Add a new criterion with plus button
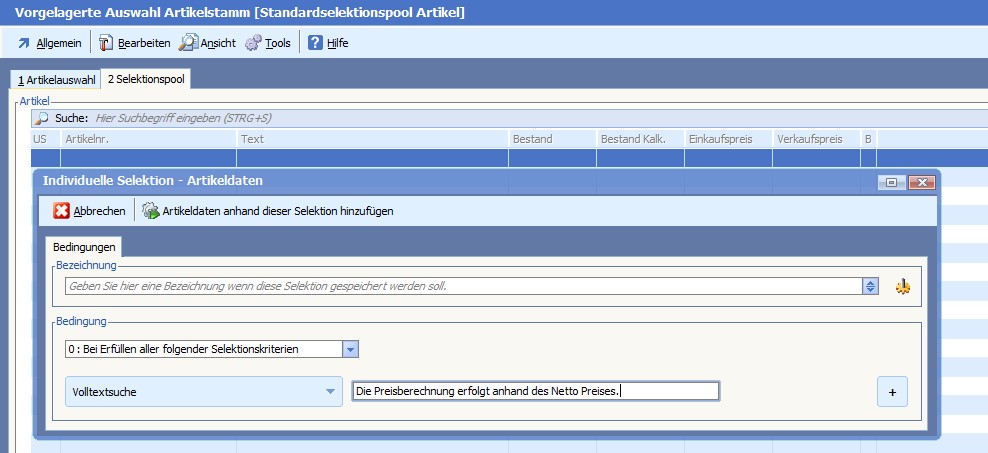Viewport: 988px width, 453px height. click(892, 393)
